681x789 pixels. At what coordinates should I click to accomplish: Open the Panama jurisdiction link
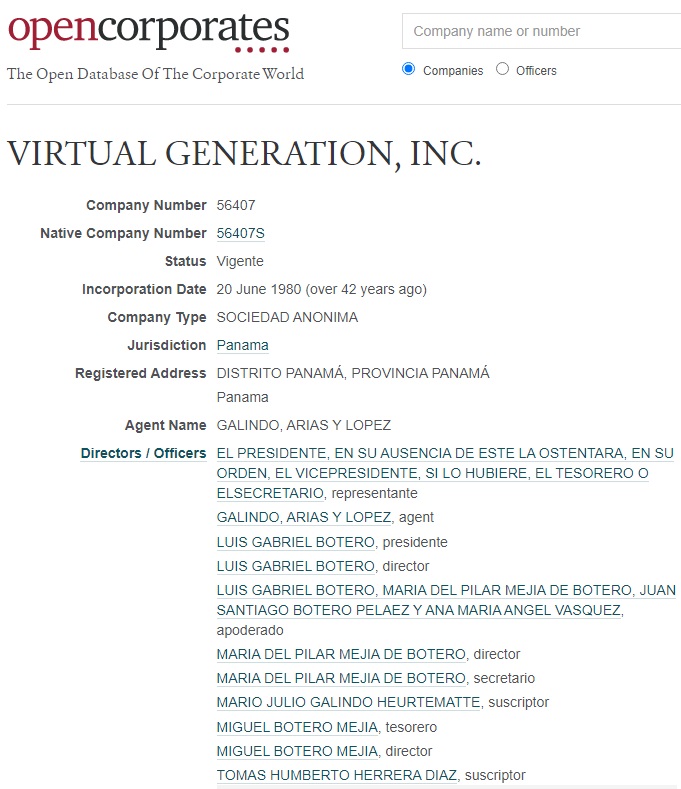[243, 345]
